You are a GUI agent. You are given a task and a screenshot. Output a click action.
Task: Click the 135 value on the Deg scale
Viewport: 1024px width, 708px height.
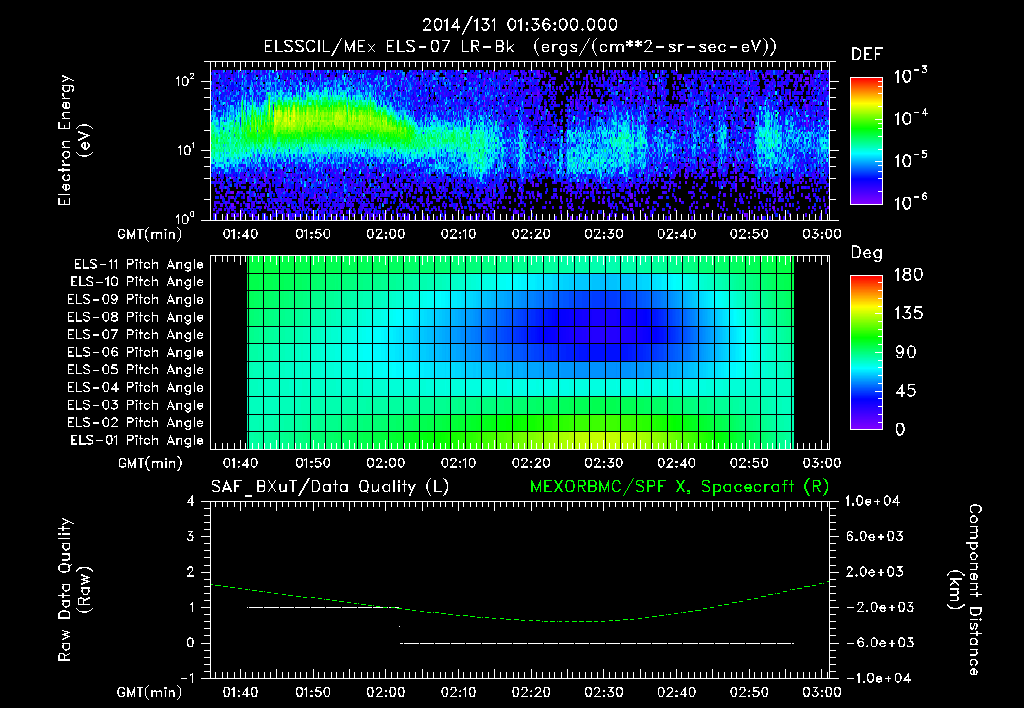point(909,314)
